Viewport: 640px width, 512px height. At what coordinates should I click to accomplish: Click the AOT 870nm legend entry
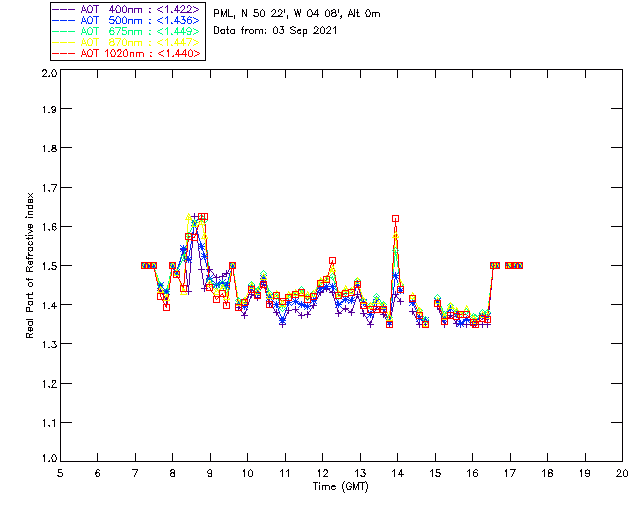pos(127,42)
